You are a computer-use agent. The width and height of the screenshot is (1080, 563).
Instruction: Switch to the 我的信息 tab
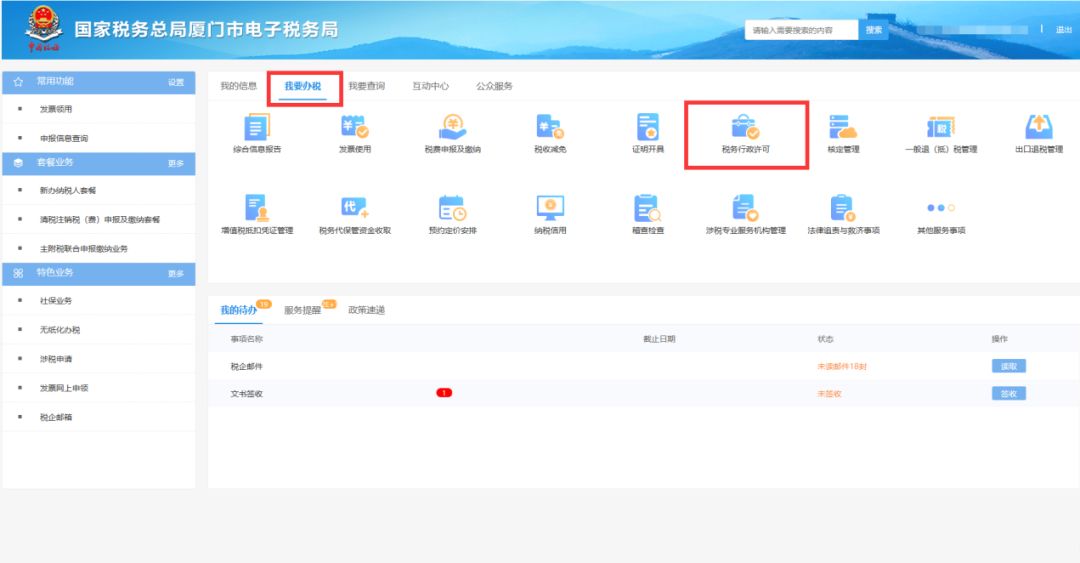coord(238,86)
